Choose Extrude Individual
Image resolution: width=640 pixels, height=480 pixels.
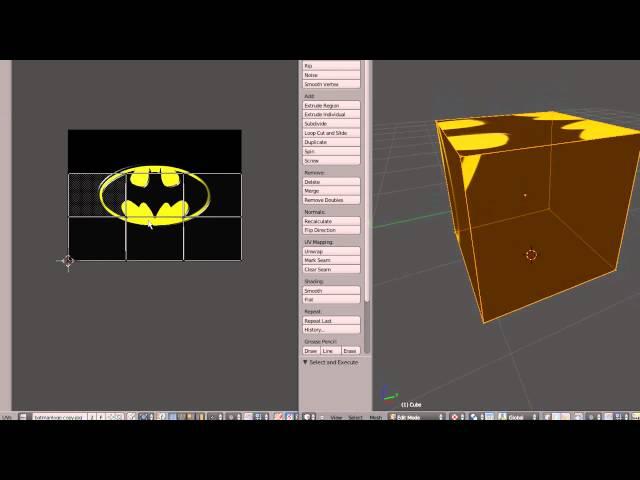tap(331, 115)
